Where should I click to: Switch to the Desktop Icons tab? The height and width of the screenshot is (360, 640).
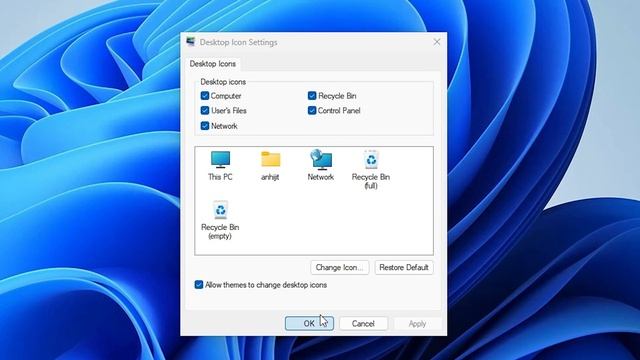point(213,64)
